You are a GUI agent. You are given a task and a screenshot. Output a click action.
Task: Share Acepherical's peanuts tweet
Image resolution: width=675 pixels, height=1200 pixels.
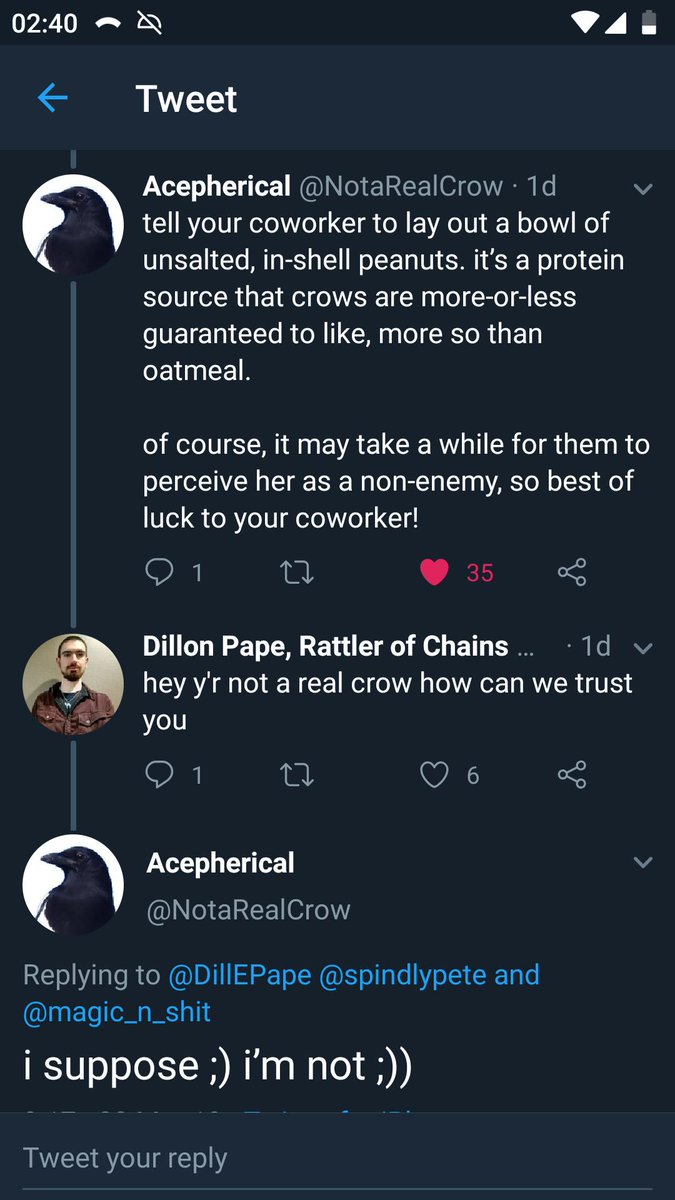tap(571, 572)
